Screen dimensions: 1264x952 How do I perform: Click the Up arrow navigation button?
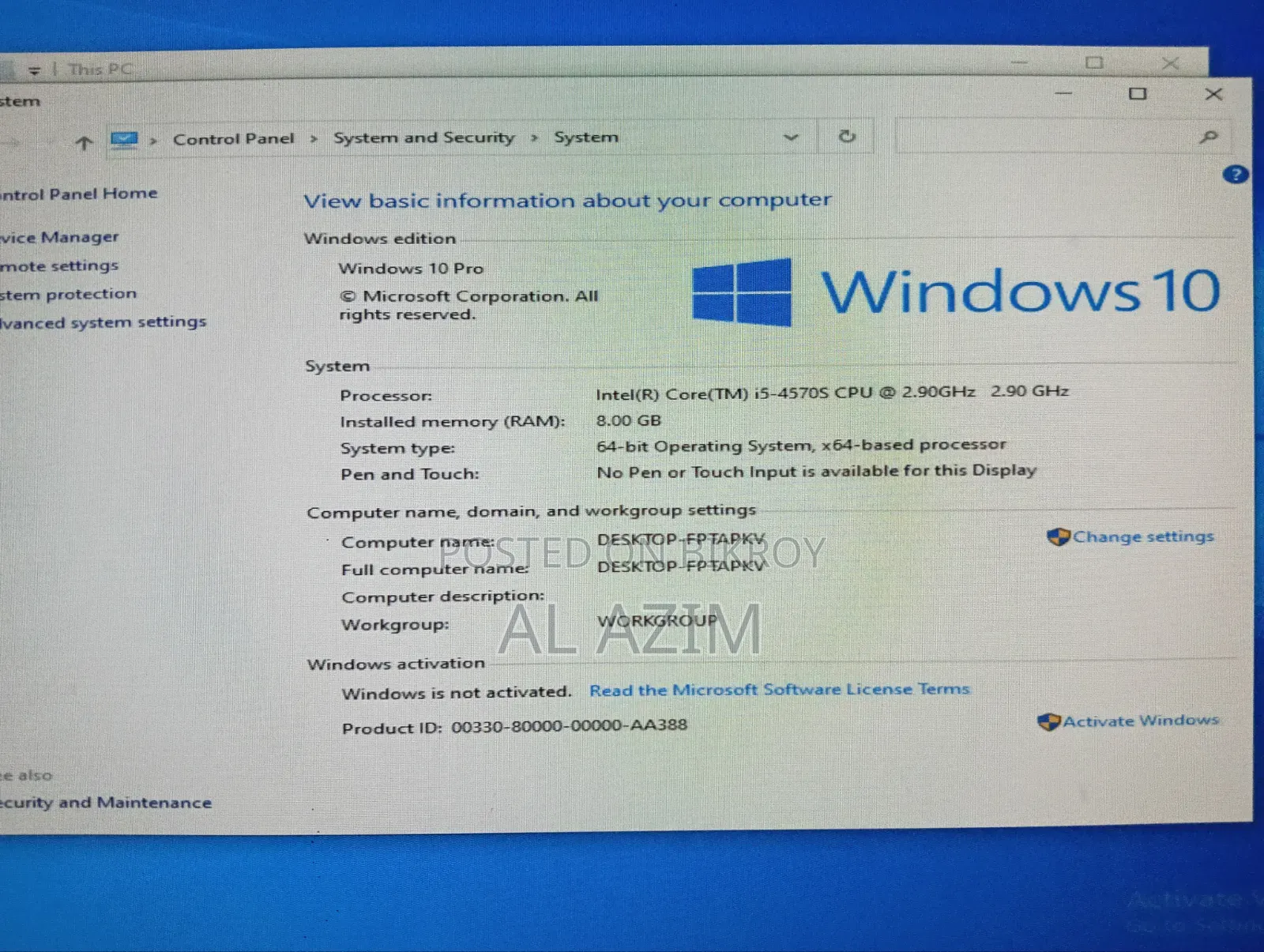84,143
